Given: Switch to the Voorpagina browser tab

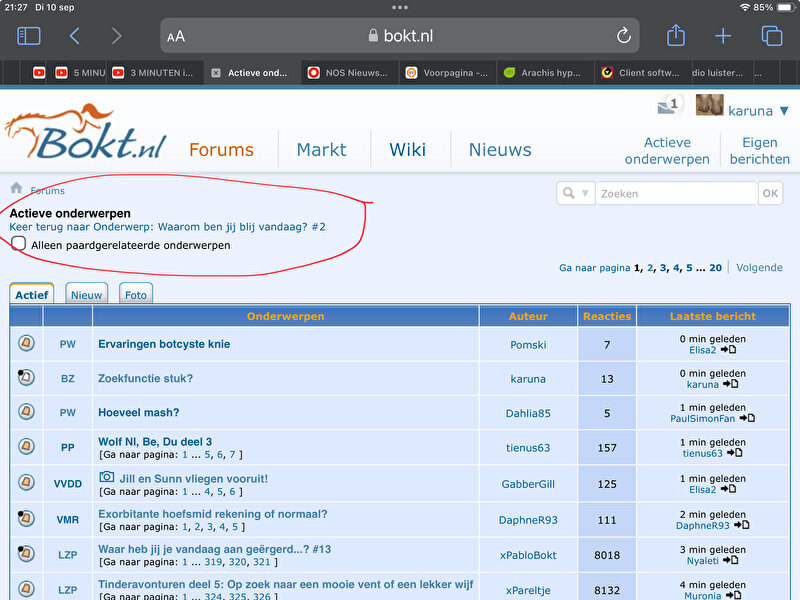Looking at the screenshot, I should (447, 73).
